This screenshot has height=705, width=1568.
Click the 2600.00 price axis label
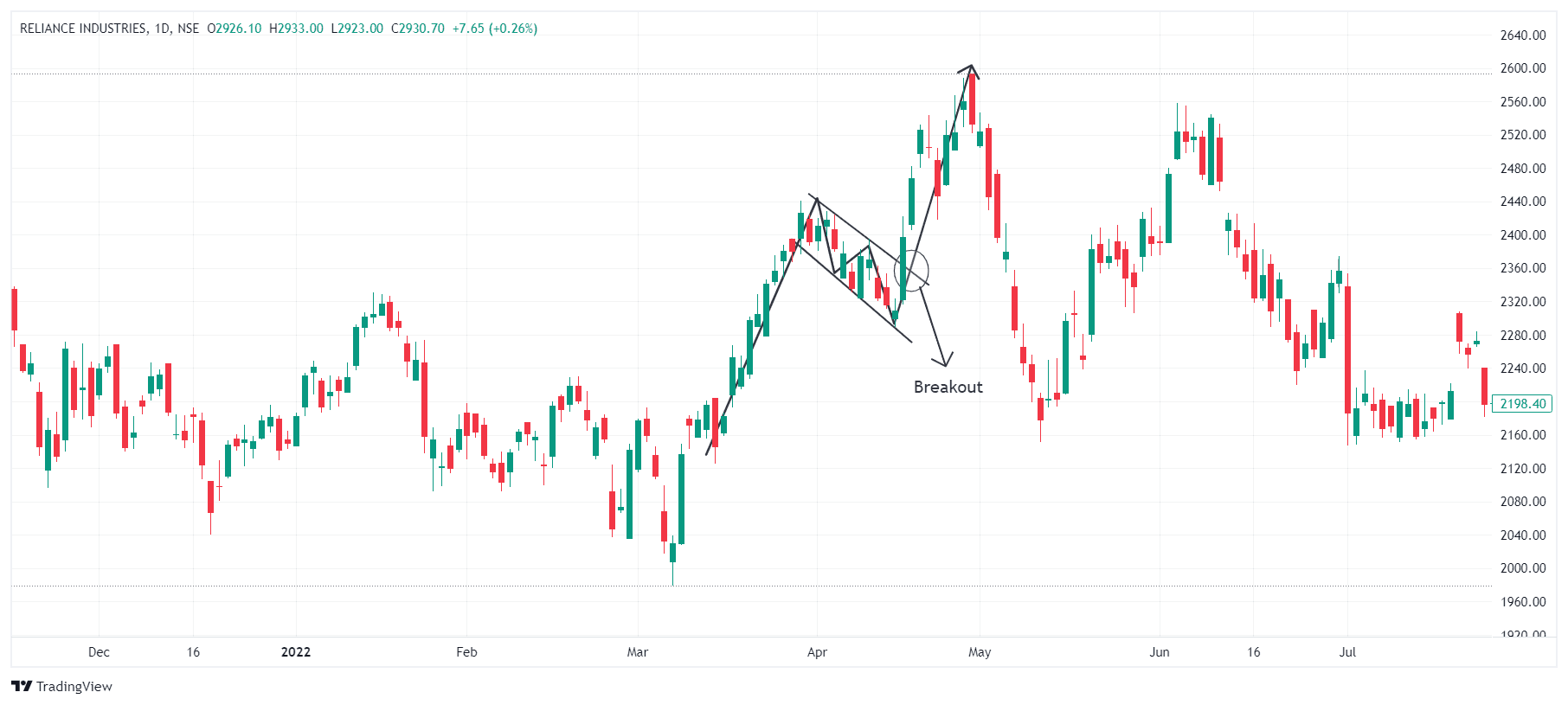[x=1522, y=68]
